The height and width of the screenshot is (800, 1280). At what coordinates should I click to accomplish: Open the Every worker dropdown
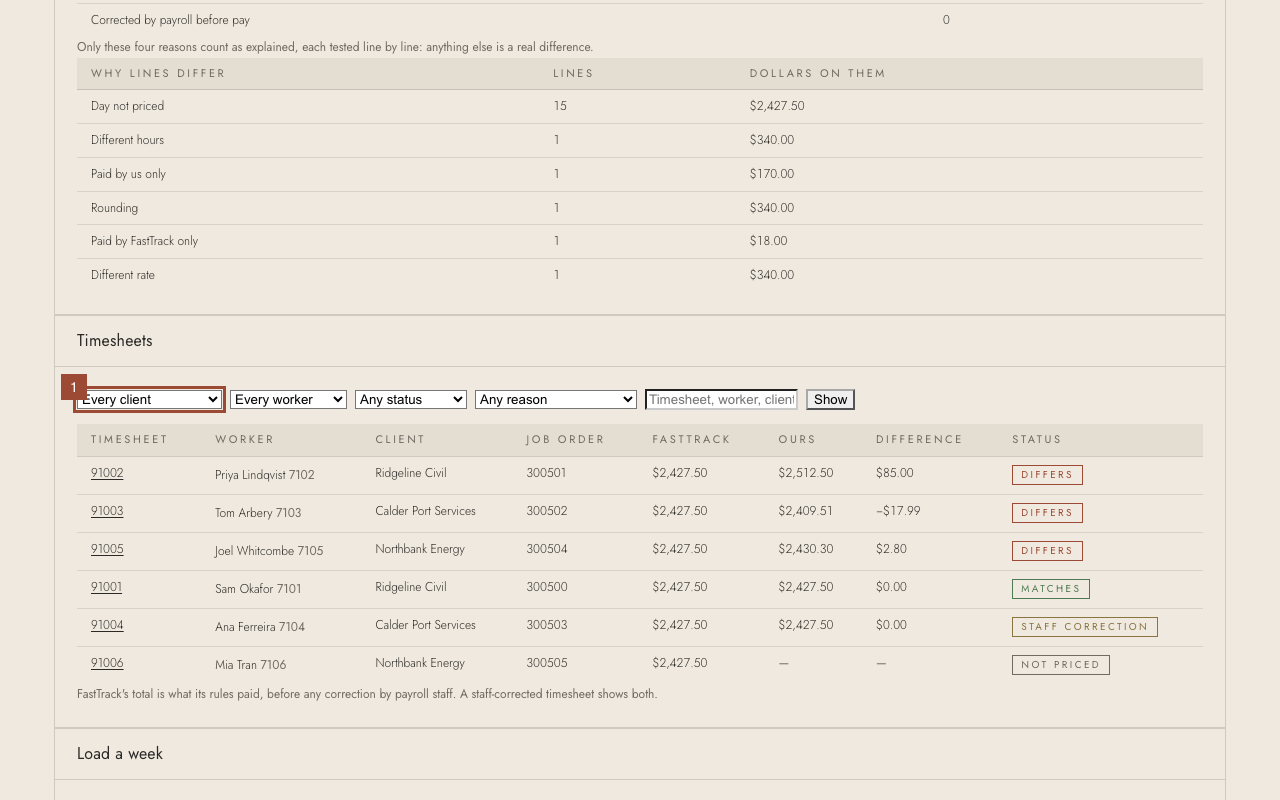click(x=288, y=399)
